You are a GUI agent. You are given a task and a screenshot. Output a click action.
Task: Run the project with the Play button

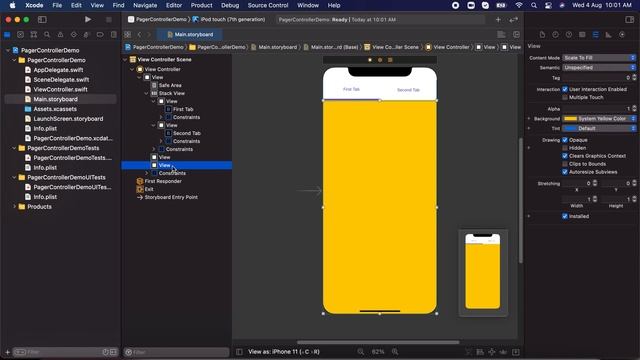pos(88,20)
